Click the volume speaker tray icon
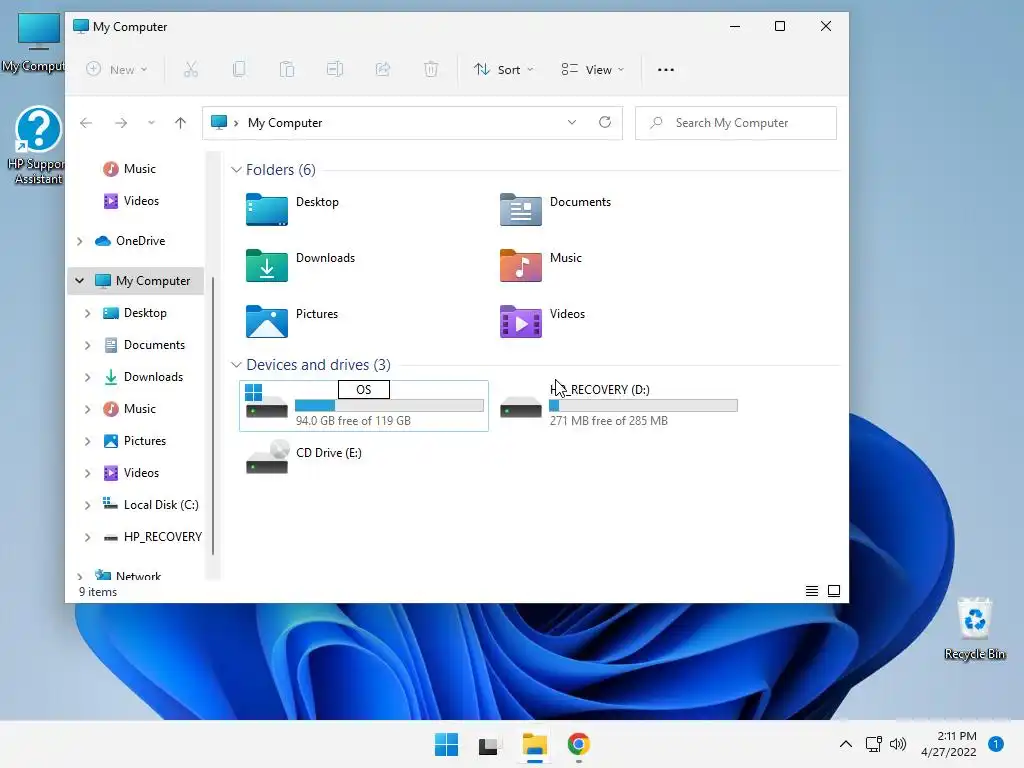 tap(898, 744)
